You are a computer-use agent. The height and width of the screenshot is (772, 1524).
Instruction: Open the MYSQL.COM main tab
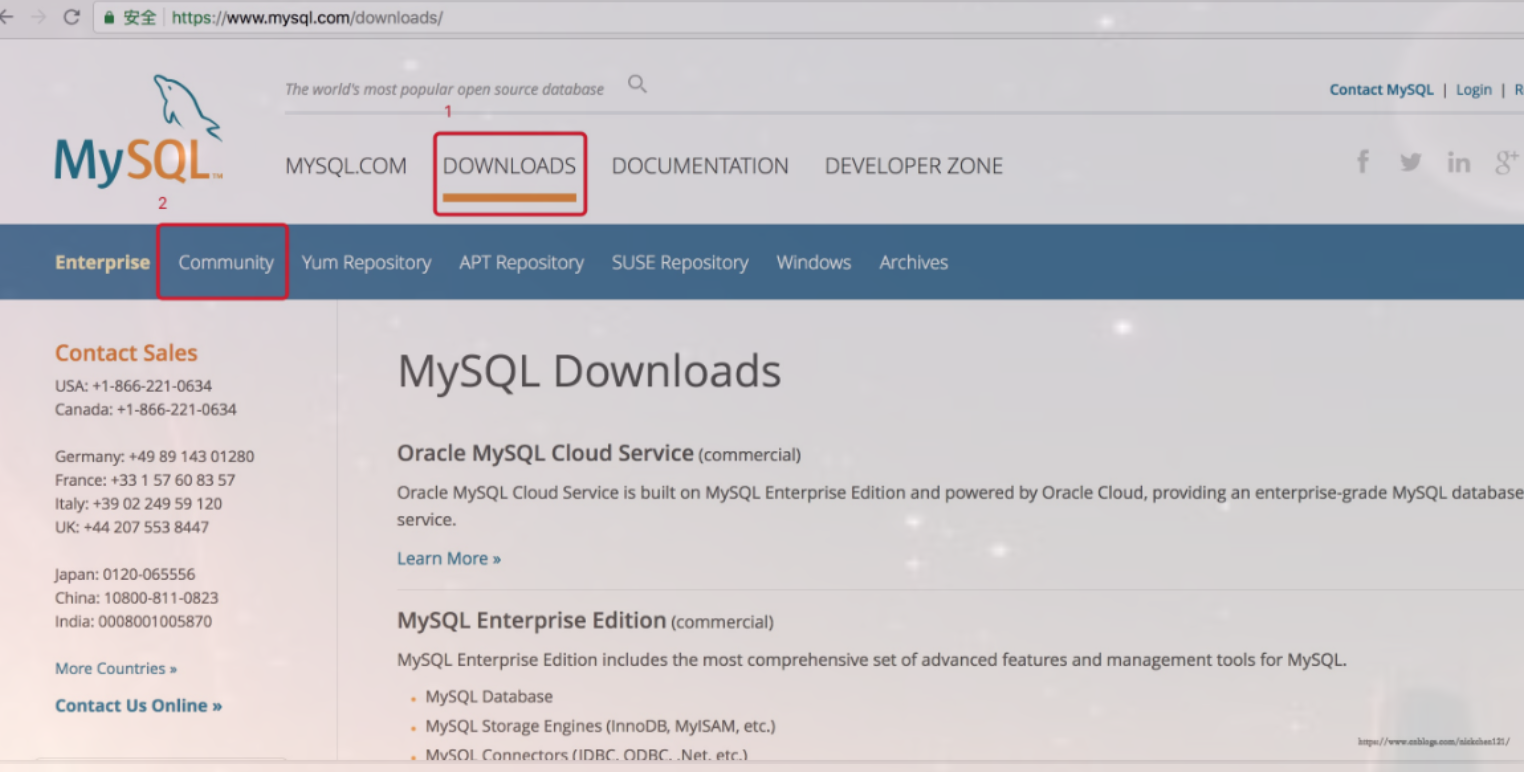(x=346, y=166)
